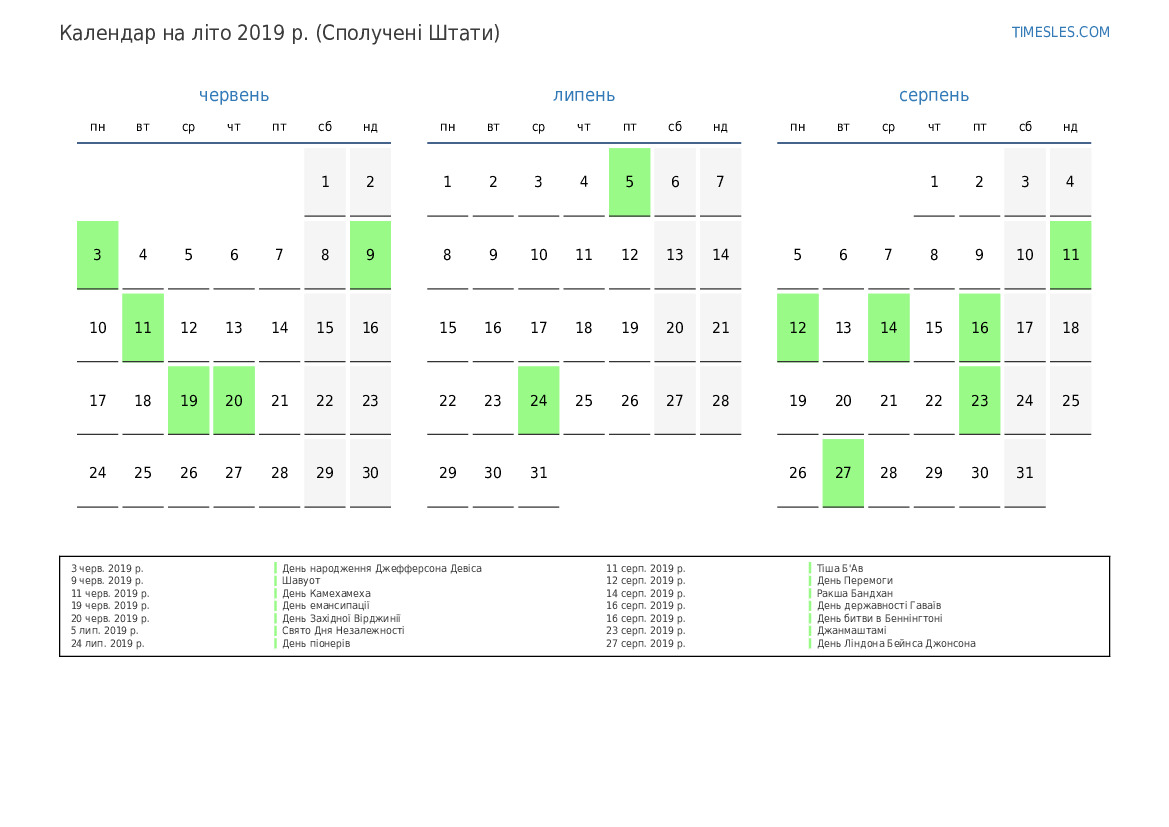Viewport: 1169px width, 827px height.
Task: Click the 'Свято Дня Незалежності' entry
Action: [x=343, y=631]
